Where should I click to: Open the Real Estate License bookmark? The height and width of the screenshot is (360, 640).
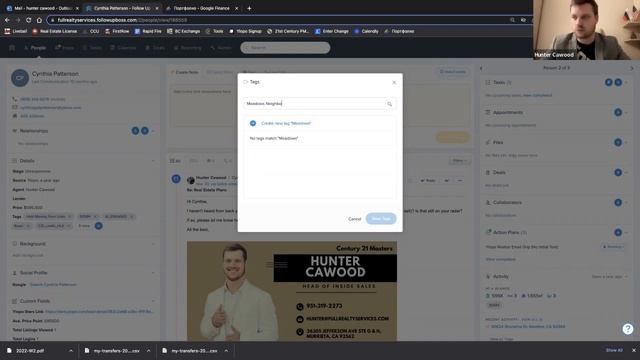coord(55,31)
